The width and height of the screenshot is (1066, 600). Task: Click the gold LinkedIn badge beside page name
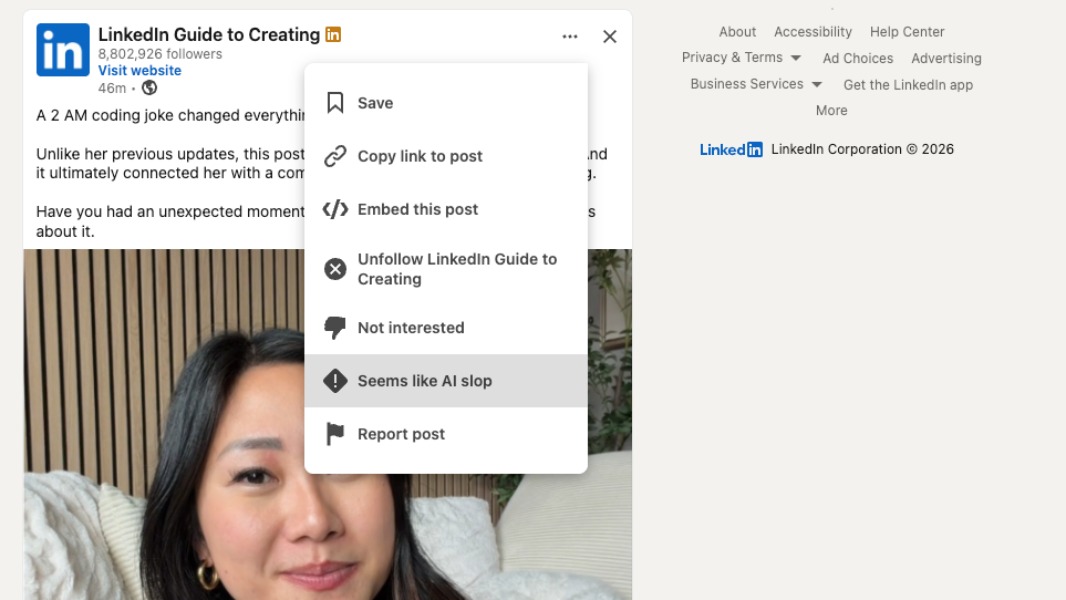click(333, 35)
